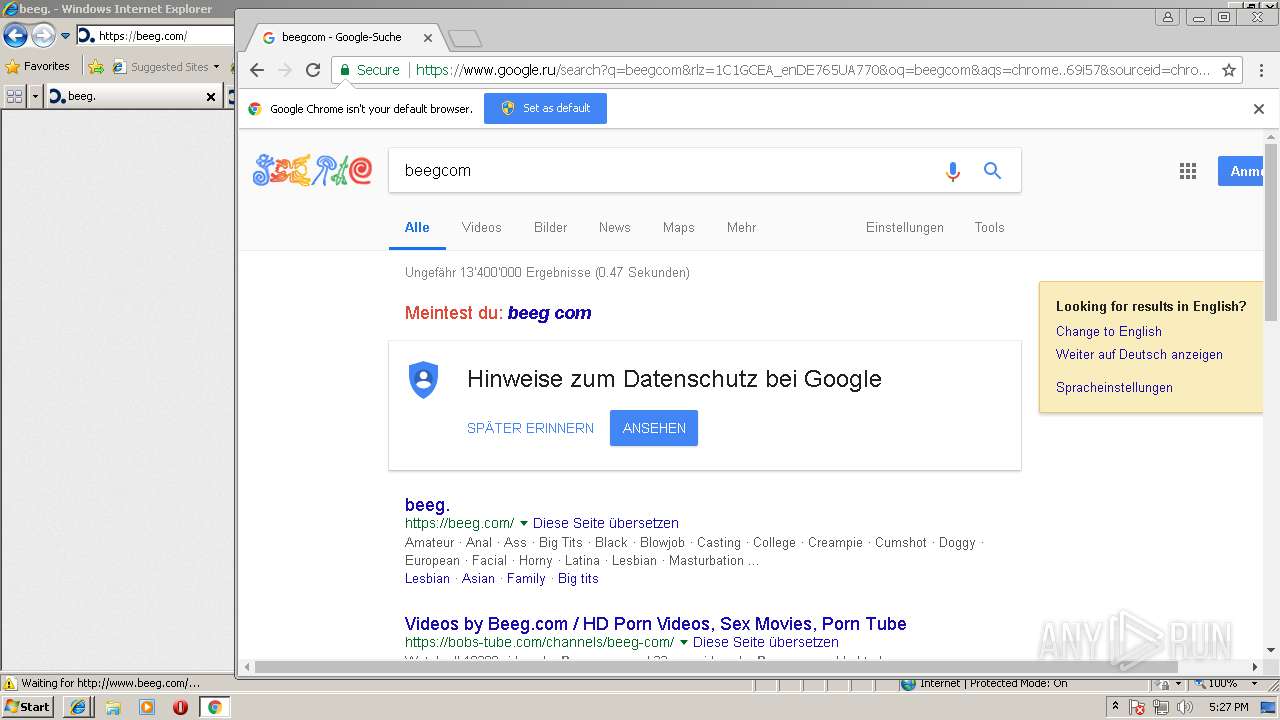Click the Secure padlock site info
Screen dimensions: 1280x720
(369, 70)
